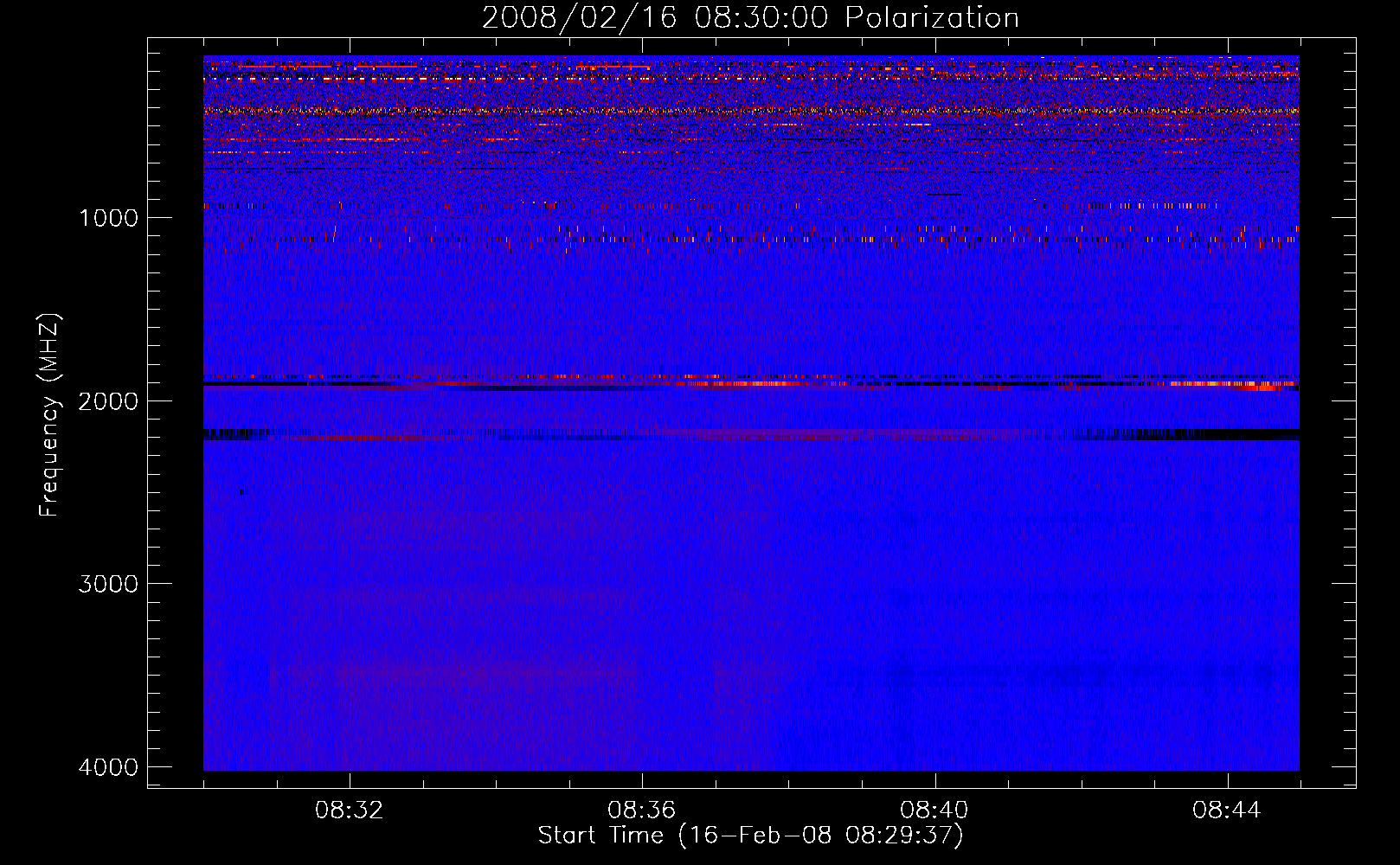
Task: Click the '08:36' time tick label
Action: (642, 811)
